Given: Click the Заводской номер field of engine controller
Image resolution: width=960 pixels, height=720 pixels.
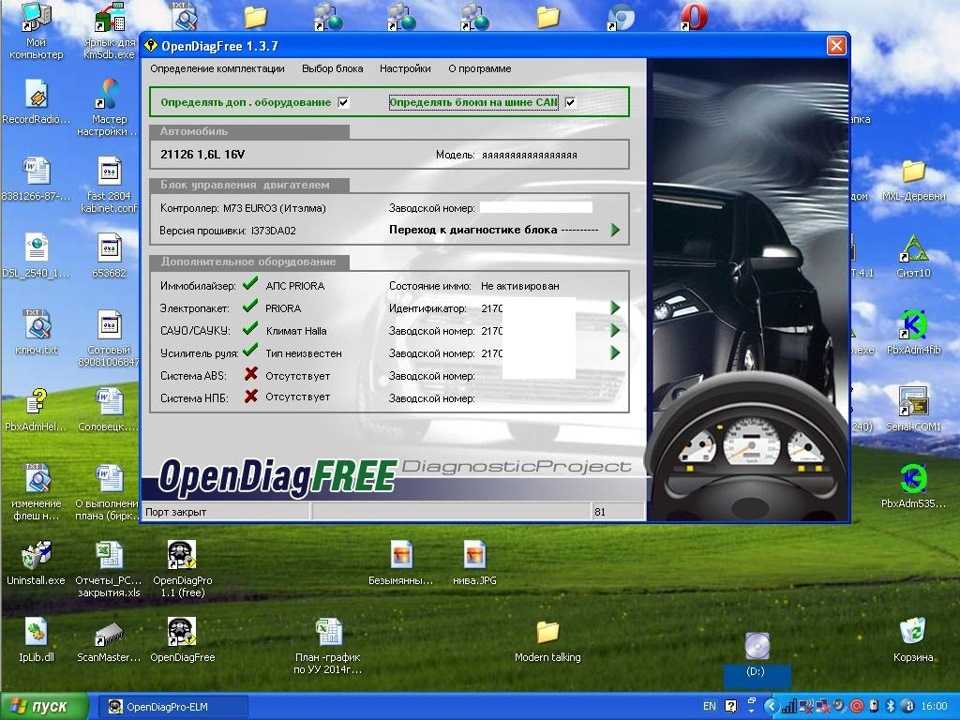Looking at the screenshot, I should (536, 208).
